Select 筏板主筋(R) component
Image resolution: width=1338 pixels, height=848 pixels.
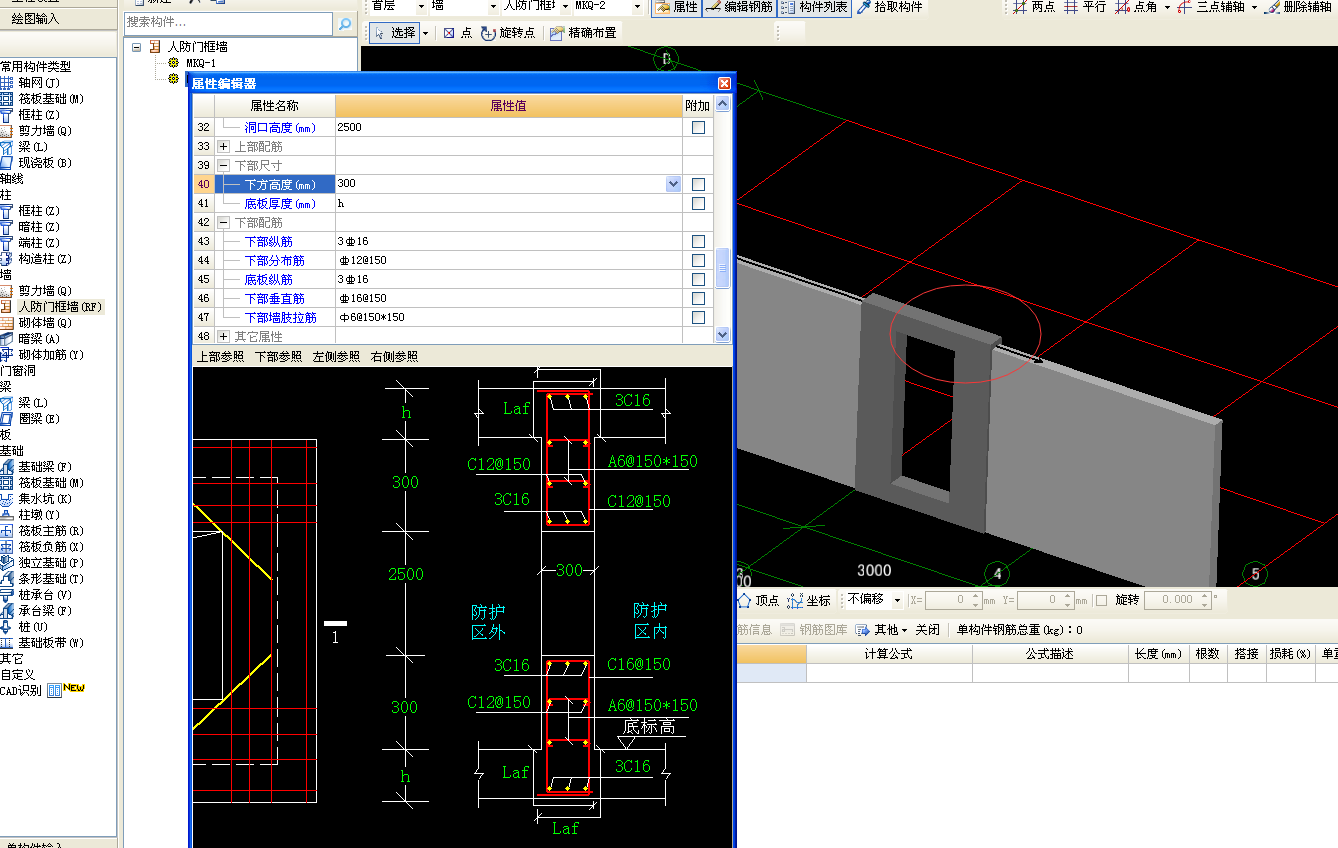(50, 531)
